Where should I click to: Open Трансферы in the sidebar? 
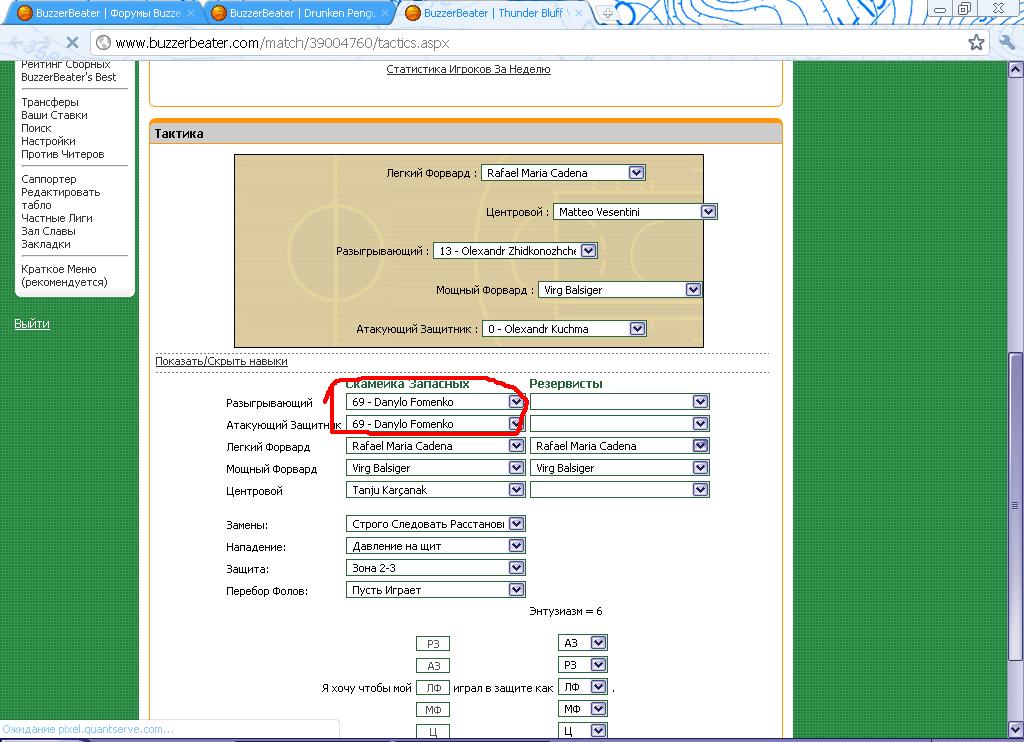click(x=50, y=102)
